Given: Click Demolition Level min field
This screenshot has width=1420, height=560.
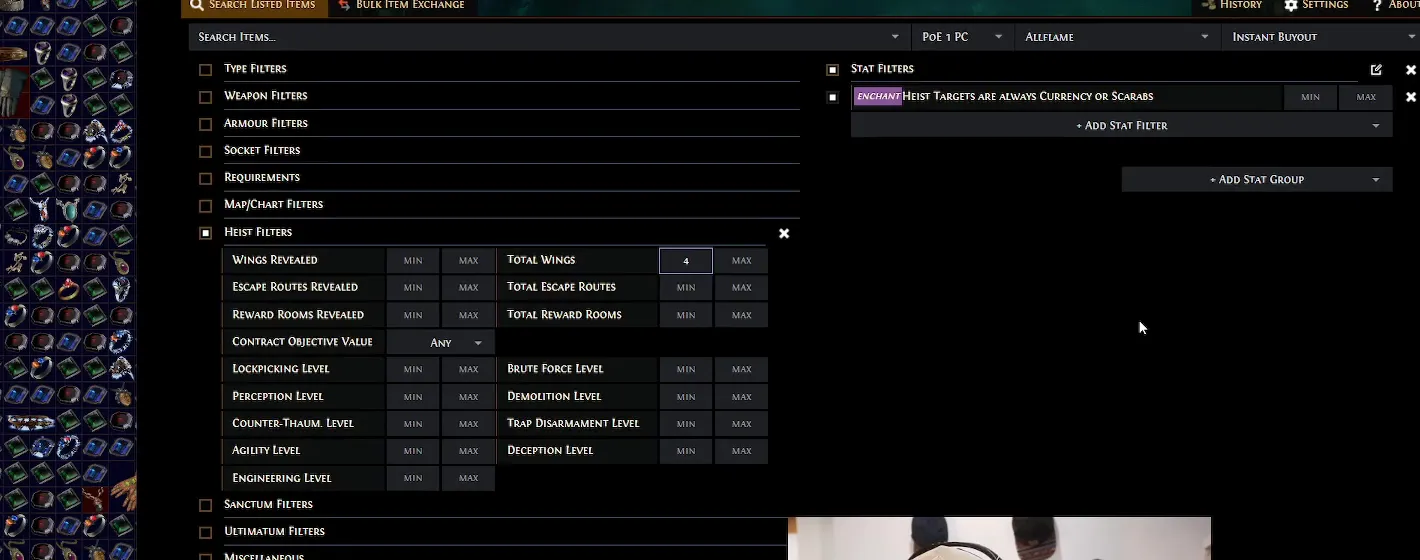Looking at the screenshot, I should click(686, 396).
